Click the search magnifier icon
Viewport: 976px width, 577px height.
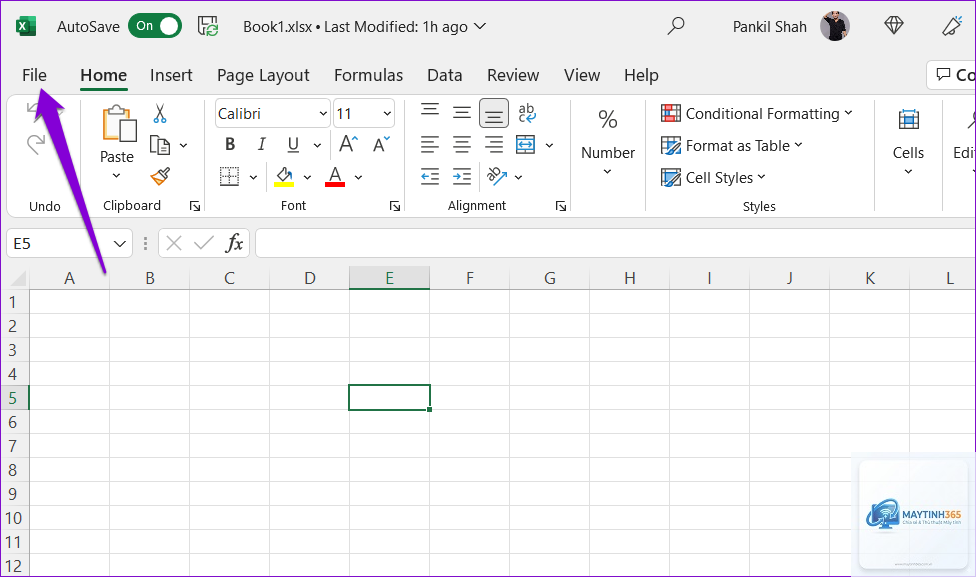pyautogui.click(x=676, y=26)
